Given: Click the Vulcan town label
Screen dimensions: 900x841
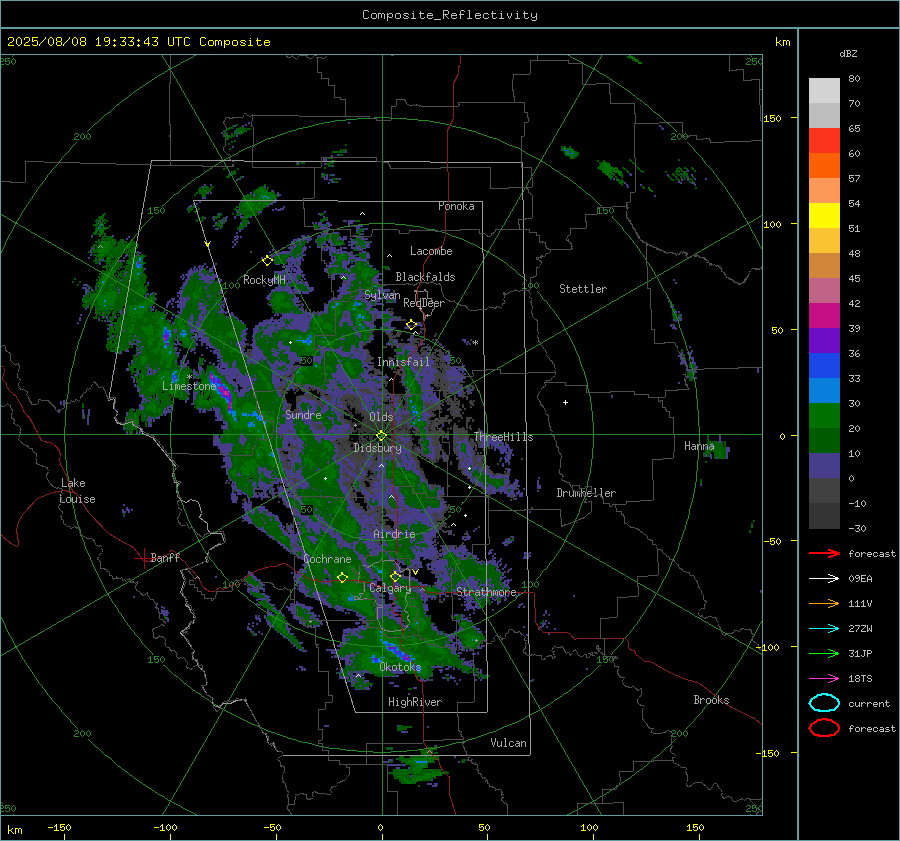Looking at the screenshot, I should click(x=508, y=743).
